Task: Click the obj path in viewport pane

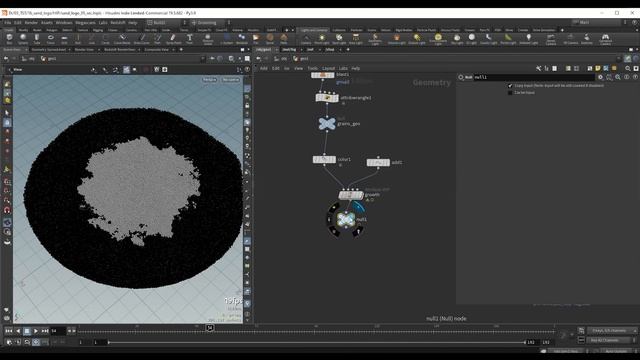Action: 31,59
